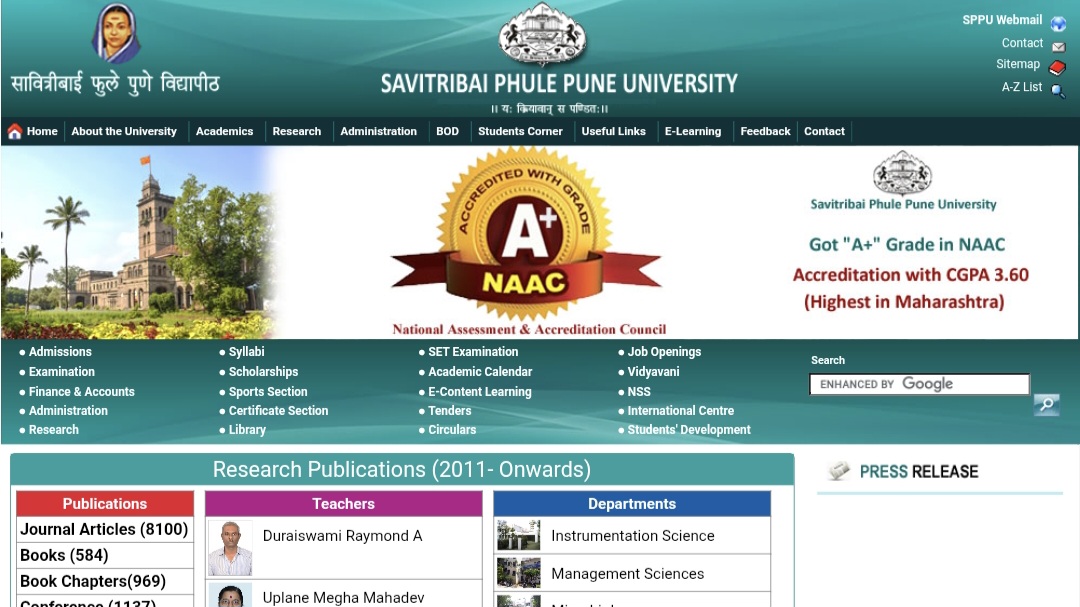The image size is (1080, 607).
Task: Open SPPU Webmail globe icon
Action: click(1058, 24)
